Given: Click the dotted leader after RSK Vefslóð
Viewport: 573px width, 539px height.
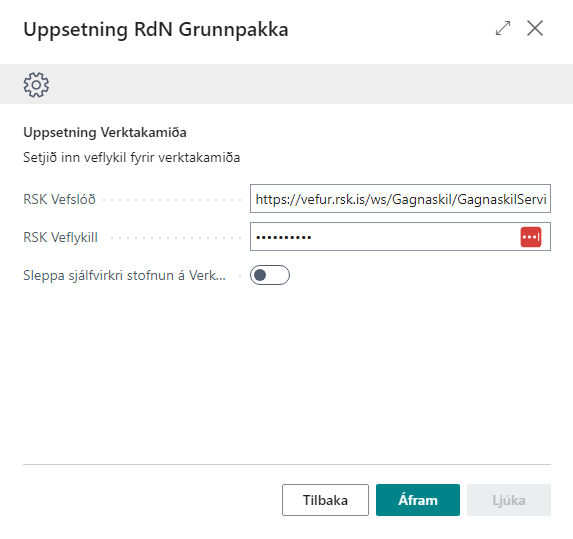Looking at the screenshot, I should coord(172,200).
